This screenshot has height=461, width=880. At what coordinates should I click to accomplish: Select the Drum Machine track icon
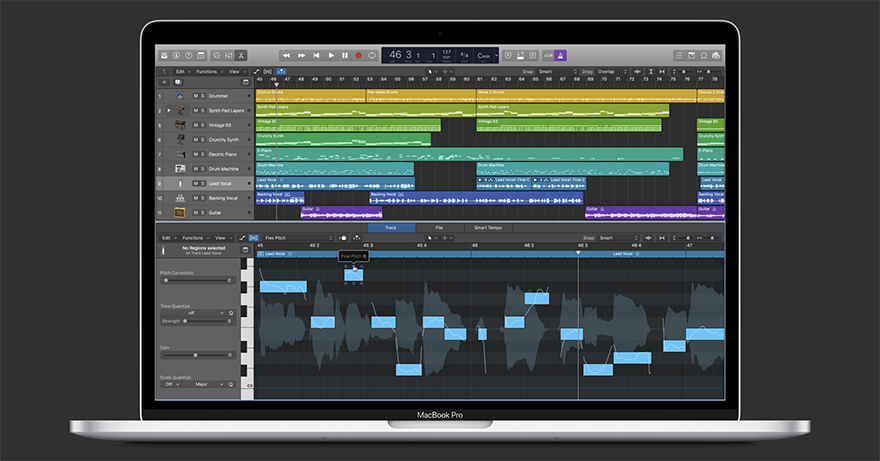point(180,169)
